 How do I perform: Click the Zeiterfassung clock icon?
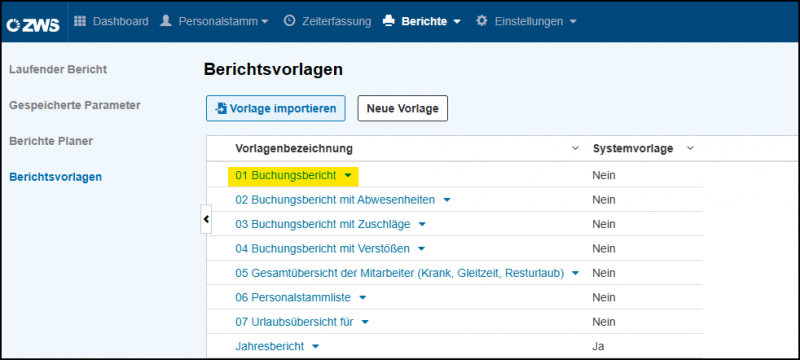pos(289,21)
